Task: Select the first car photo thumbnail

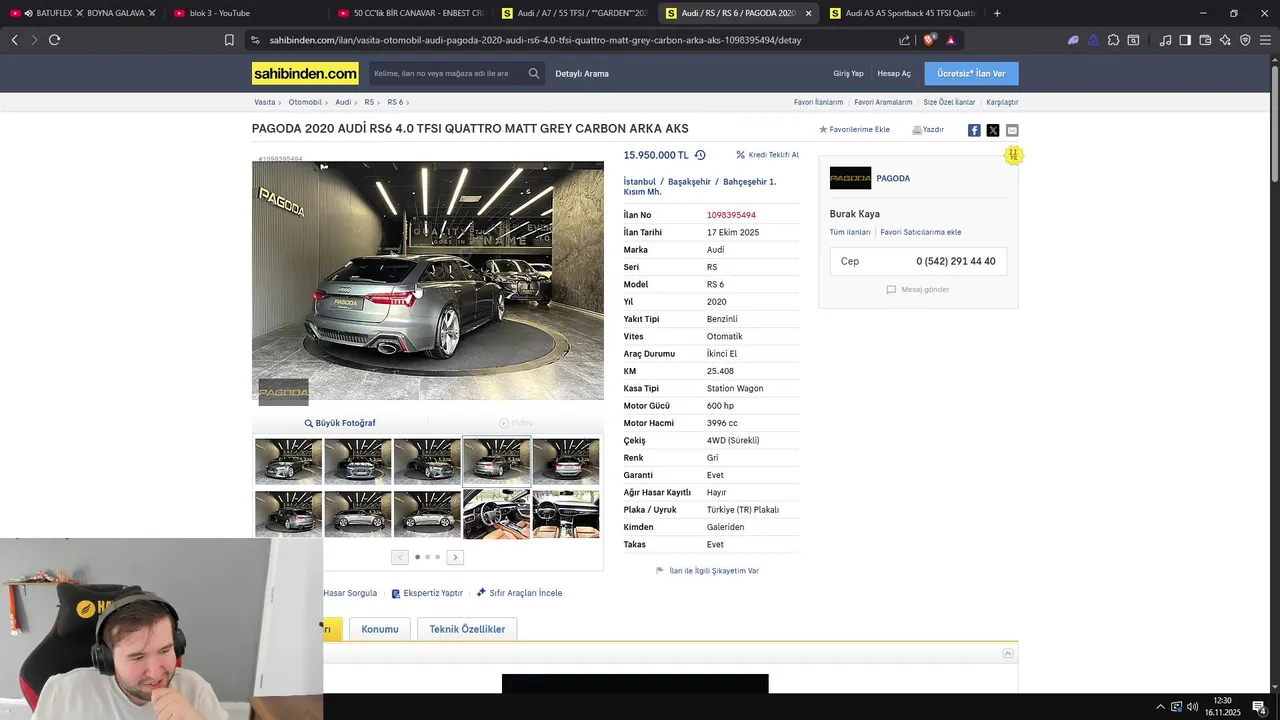Action: (x=288, y=461)
